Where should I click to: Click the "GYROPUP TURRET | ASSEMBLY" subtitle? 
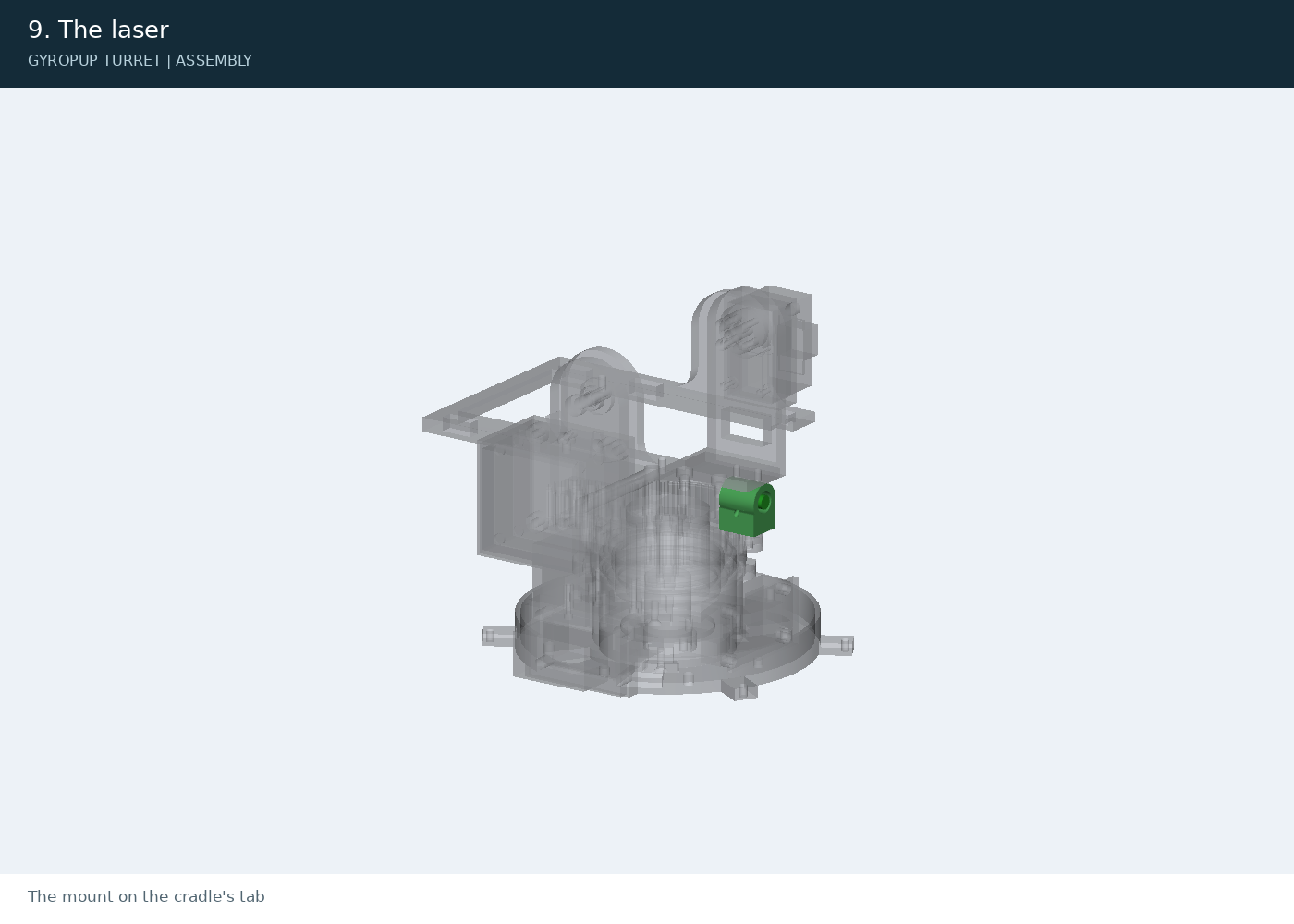140,60
